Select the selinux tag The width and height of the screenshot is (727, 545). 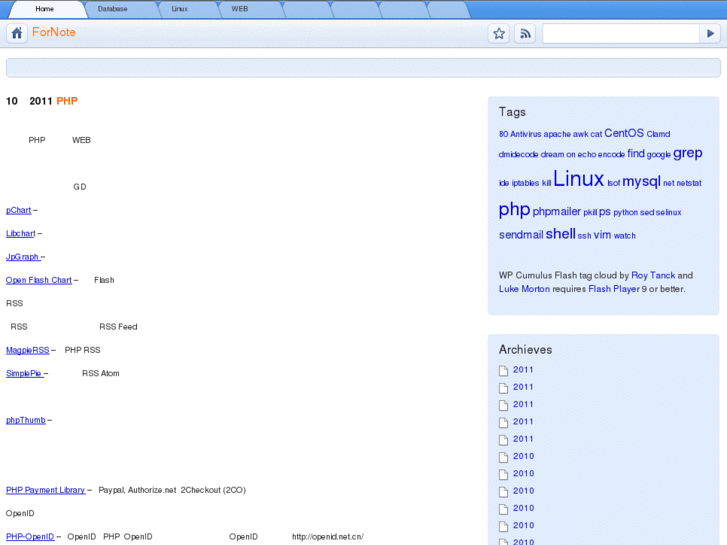[x=669, y=212]
